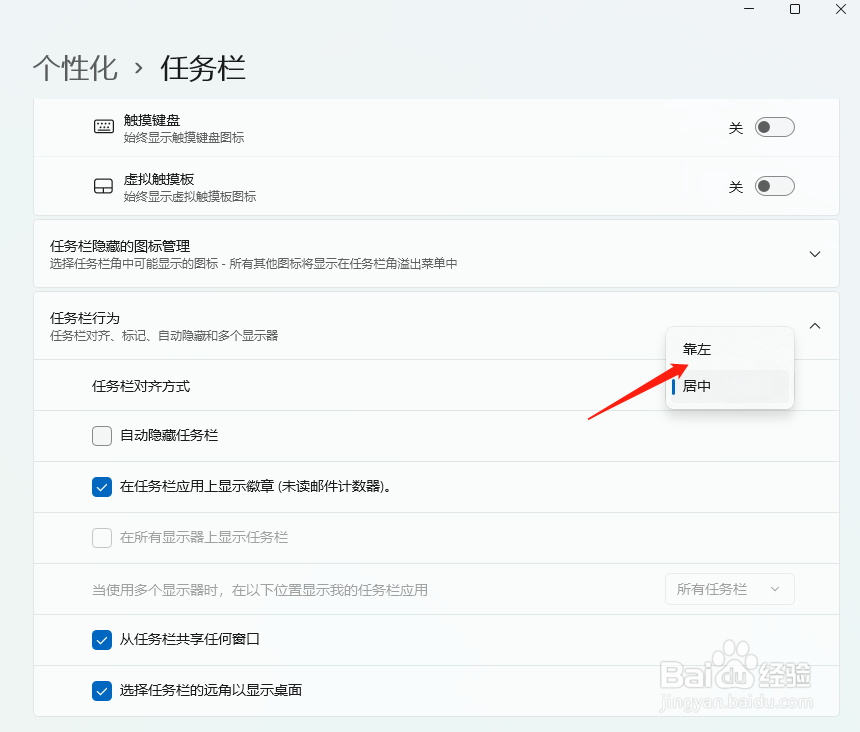Select 居中 alignment option

click(729, 386)
